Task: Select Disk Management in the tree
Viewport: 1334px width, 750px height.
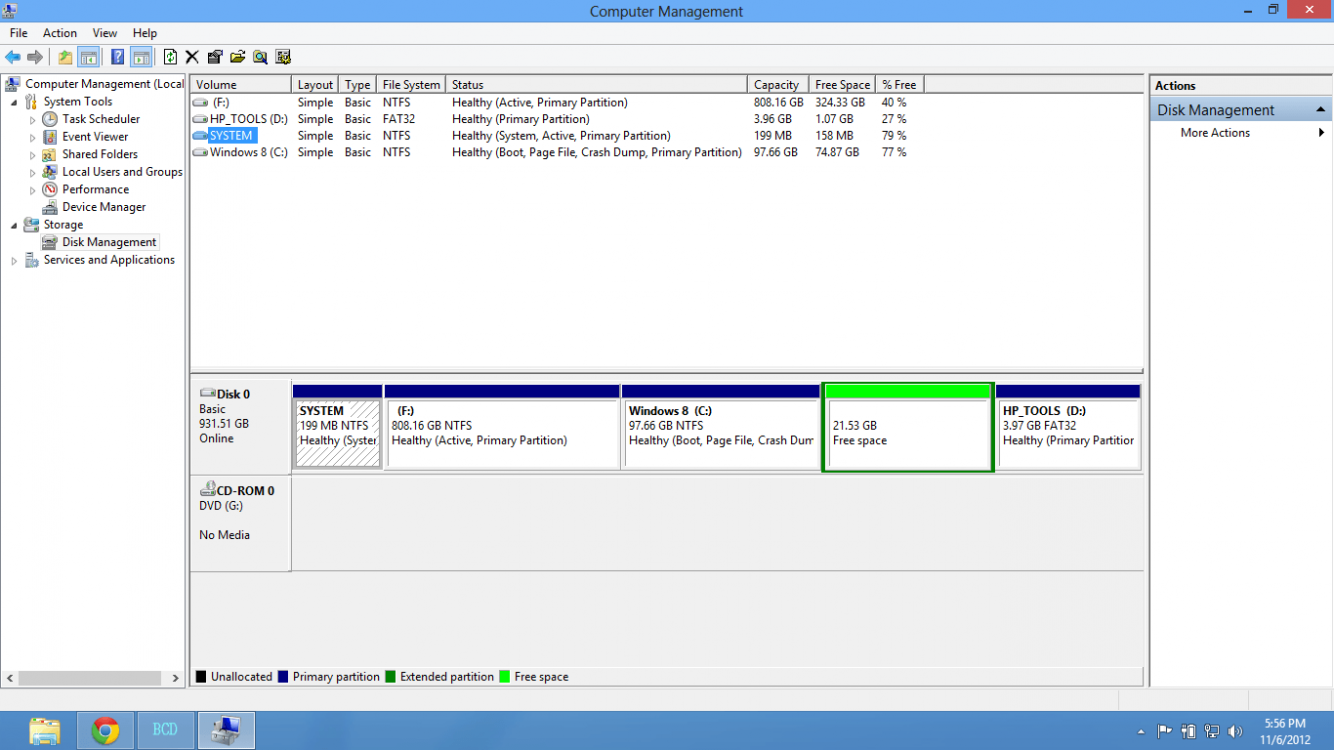Action: click(x=109, y=242)
